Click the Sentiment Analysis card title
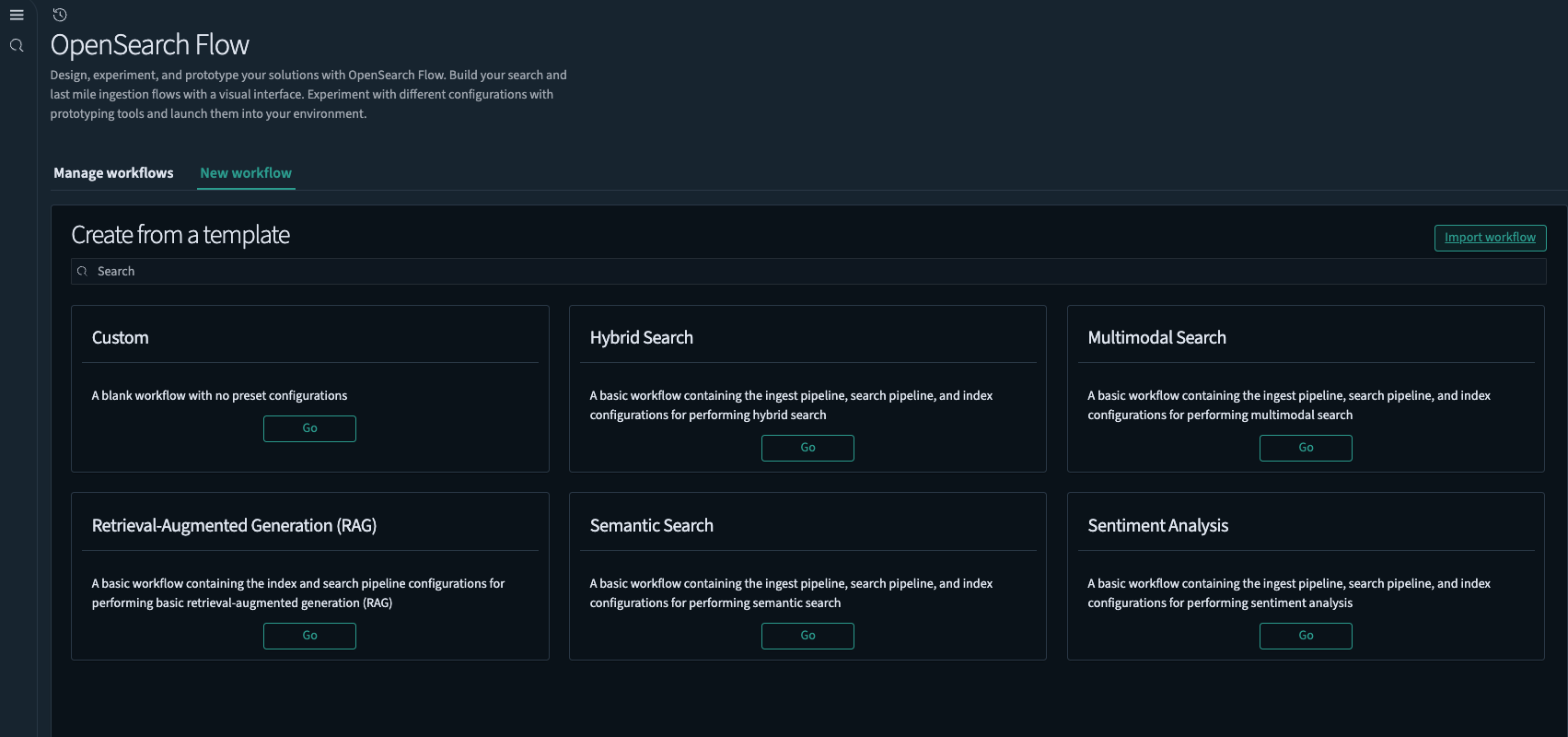 point(1157,526)
